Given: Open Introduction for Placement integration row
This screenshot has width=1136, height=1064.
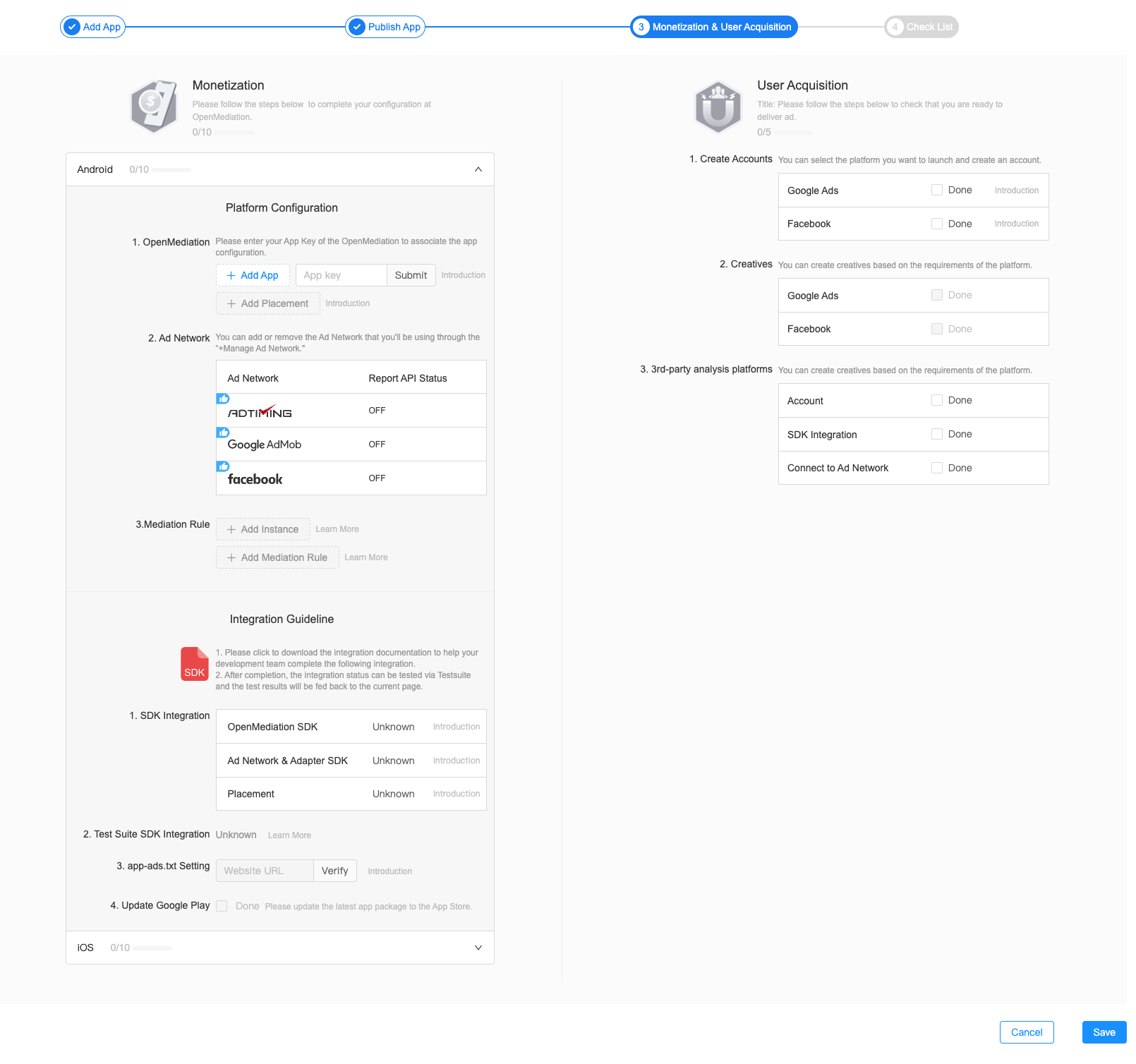Looking at the screenshot, I should click(x=457, y=794).
